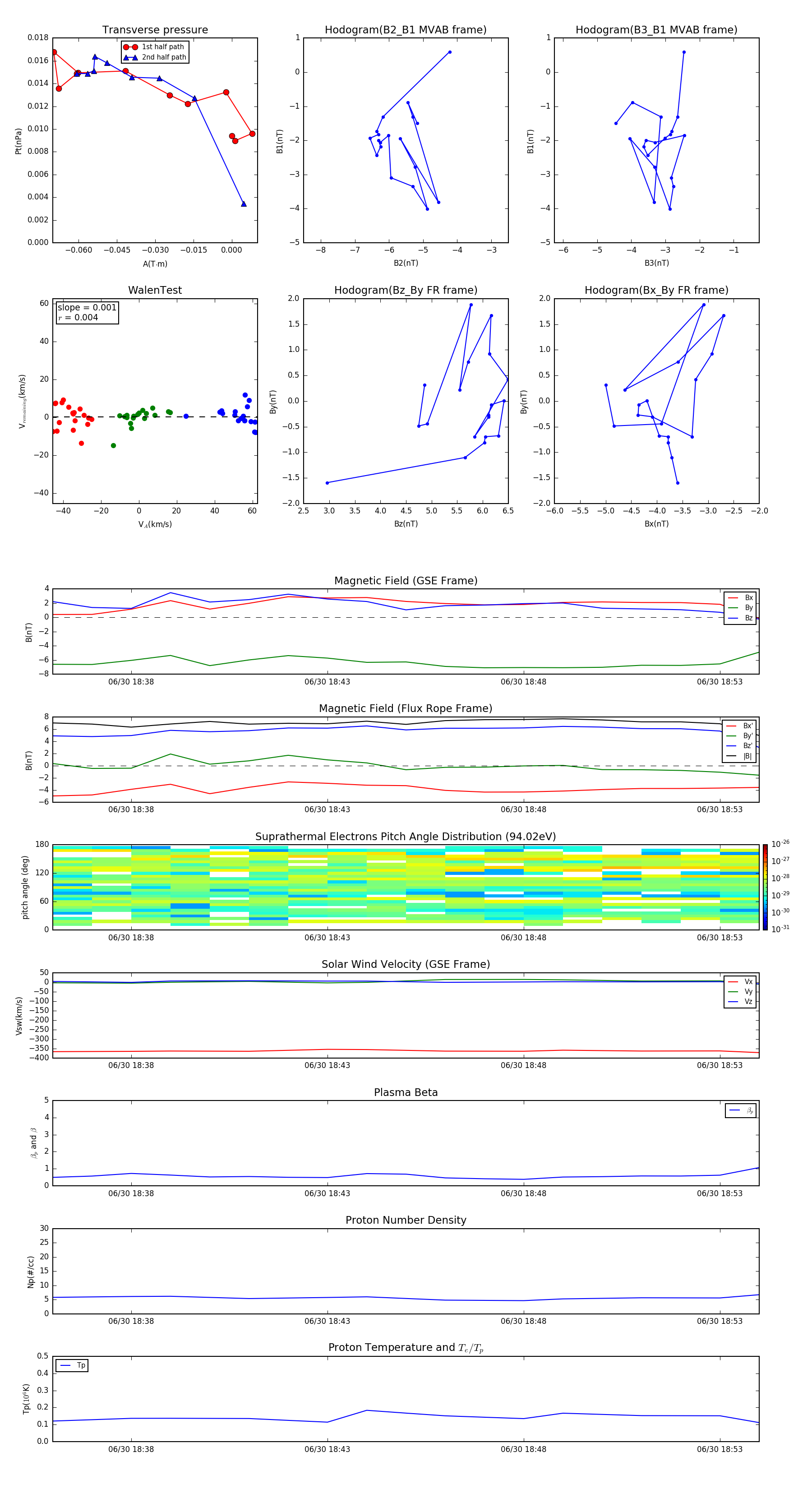Click the "WalenTest" plot title
The width and height of the screenshot is (812, 1489).
point(155,290)
